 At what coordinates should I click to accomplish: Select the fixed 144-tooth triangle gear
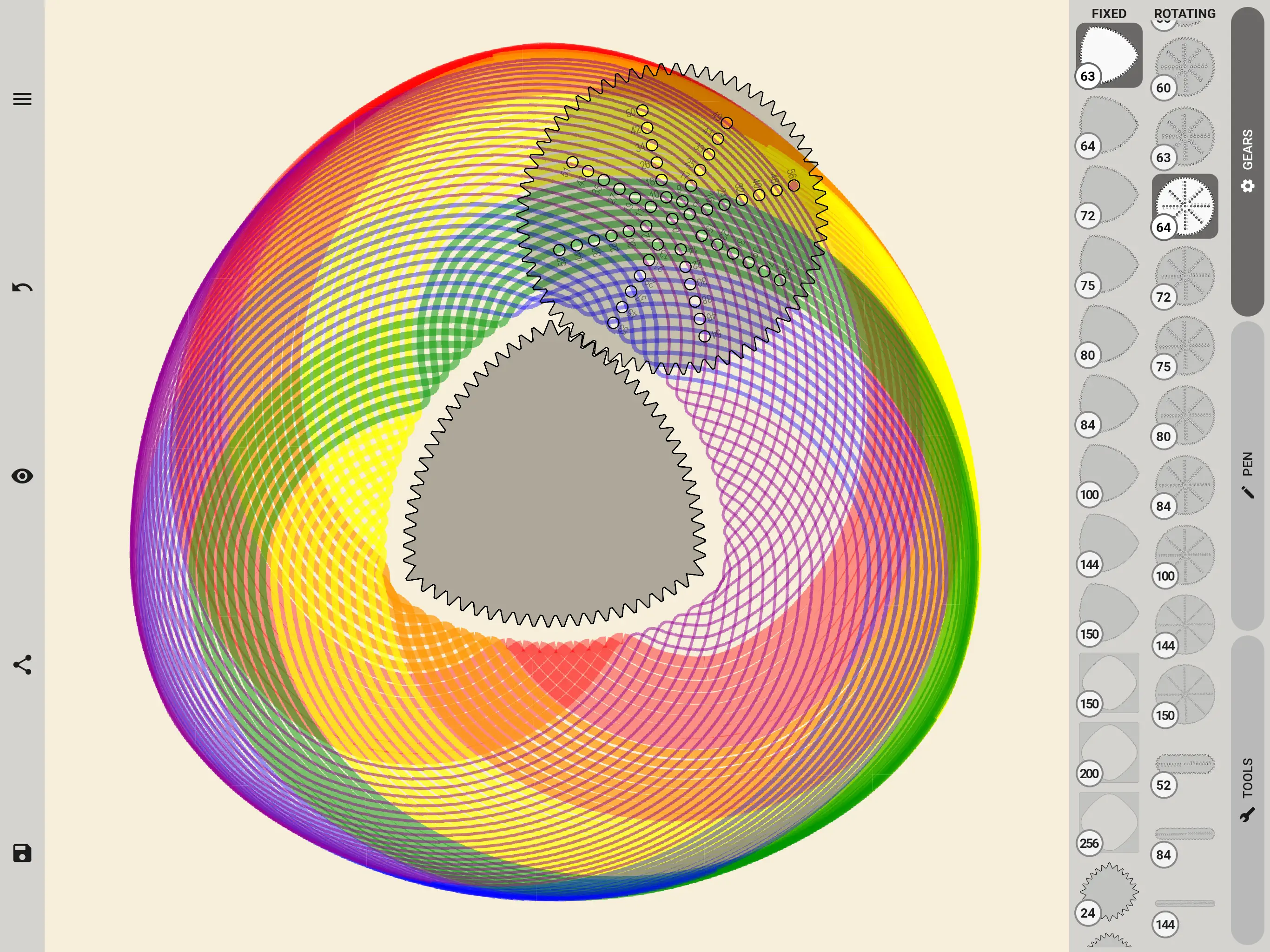(x=1108, y=544)
